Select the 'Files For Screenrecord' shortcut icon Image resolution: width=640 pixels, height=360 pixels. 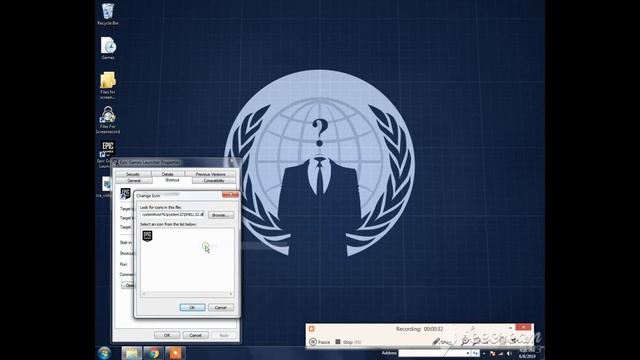108,120
